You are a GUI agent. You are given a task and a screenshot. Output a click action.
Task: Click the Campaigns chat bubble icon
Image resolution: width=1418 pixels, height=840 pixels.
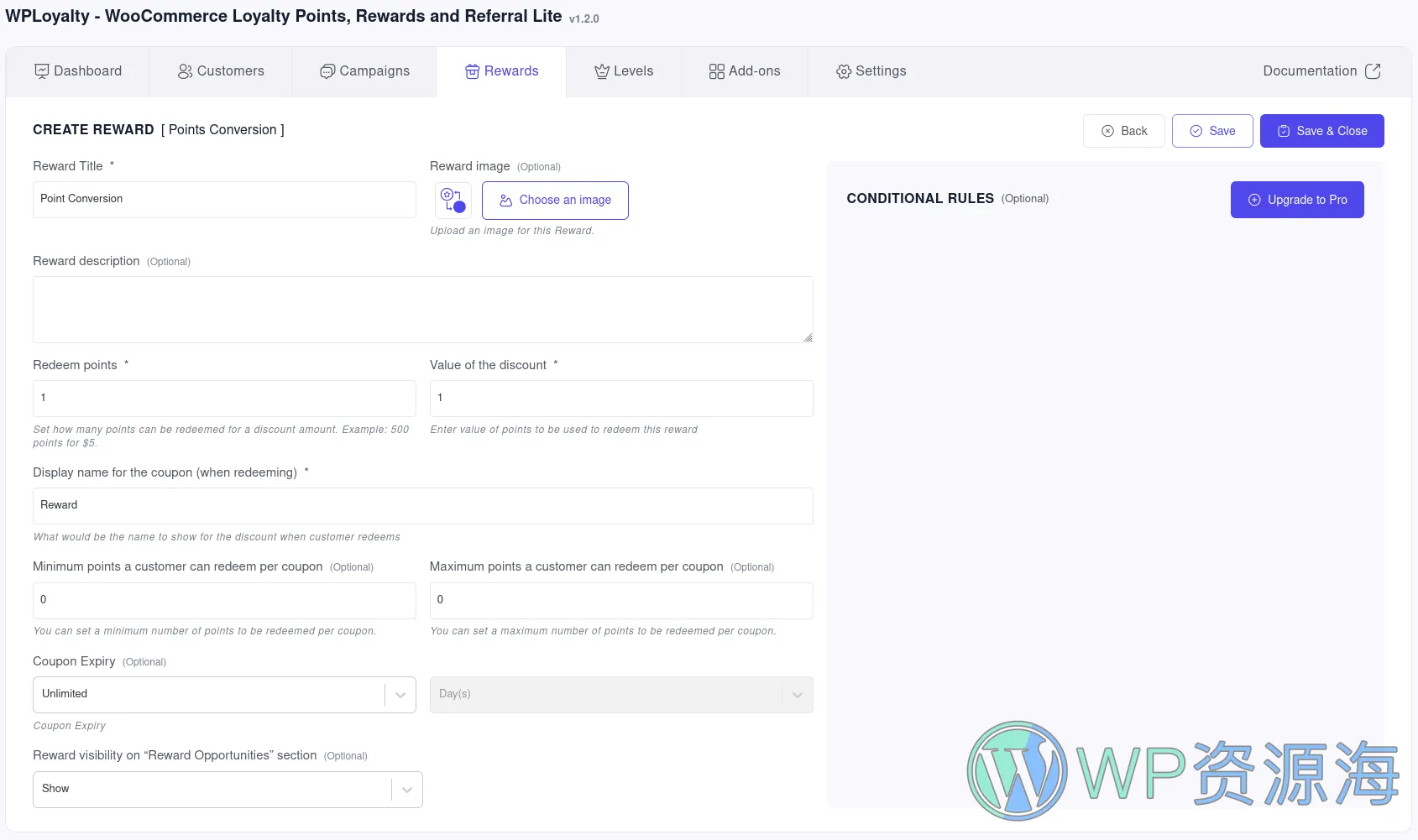pyautogui.click(x=327, y=71)
